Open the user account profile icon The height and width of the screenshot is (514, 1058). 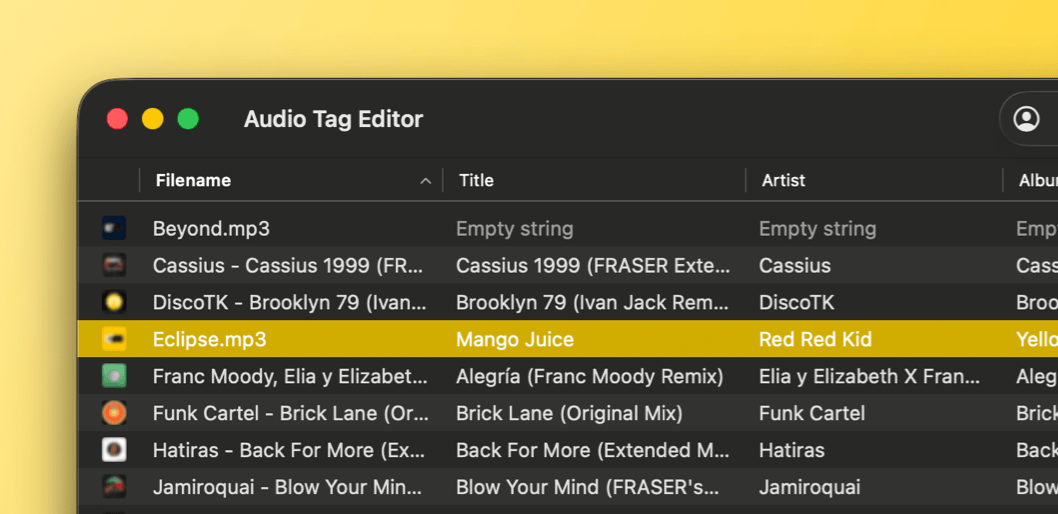tap(1026, 119)
